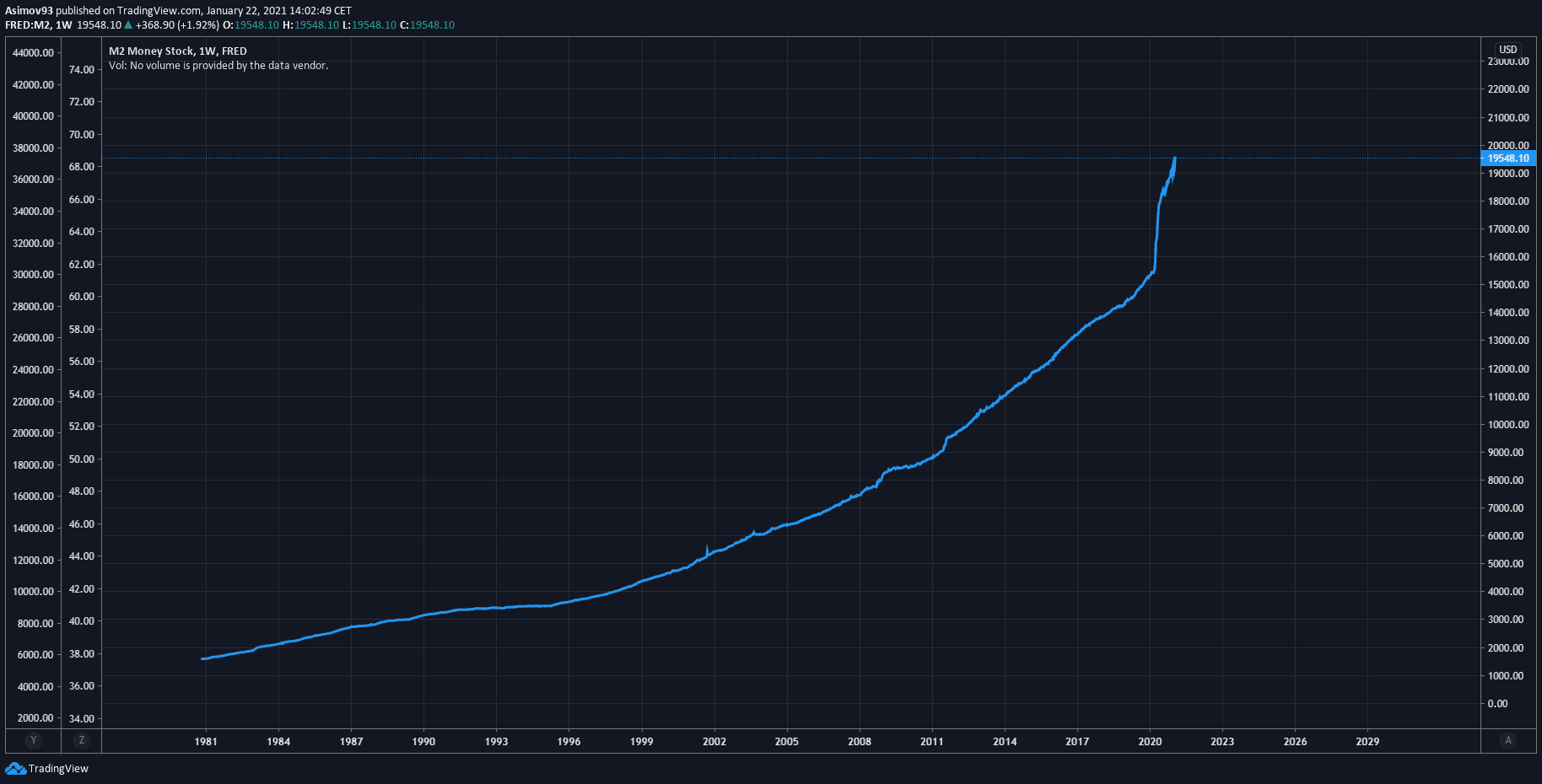Open the USD currency selector
This screenshot has width=1542, height=784.
pos(1507,50)
